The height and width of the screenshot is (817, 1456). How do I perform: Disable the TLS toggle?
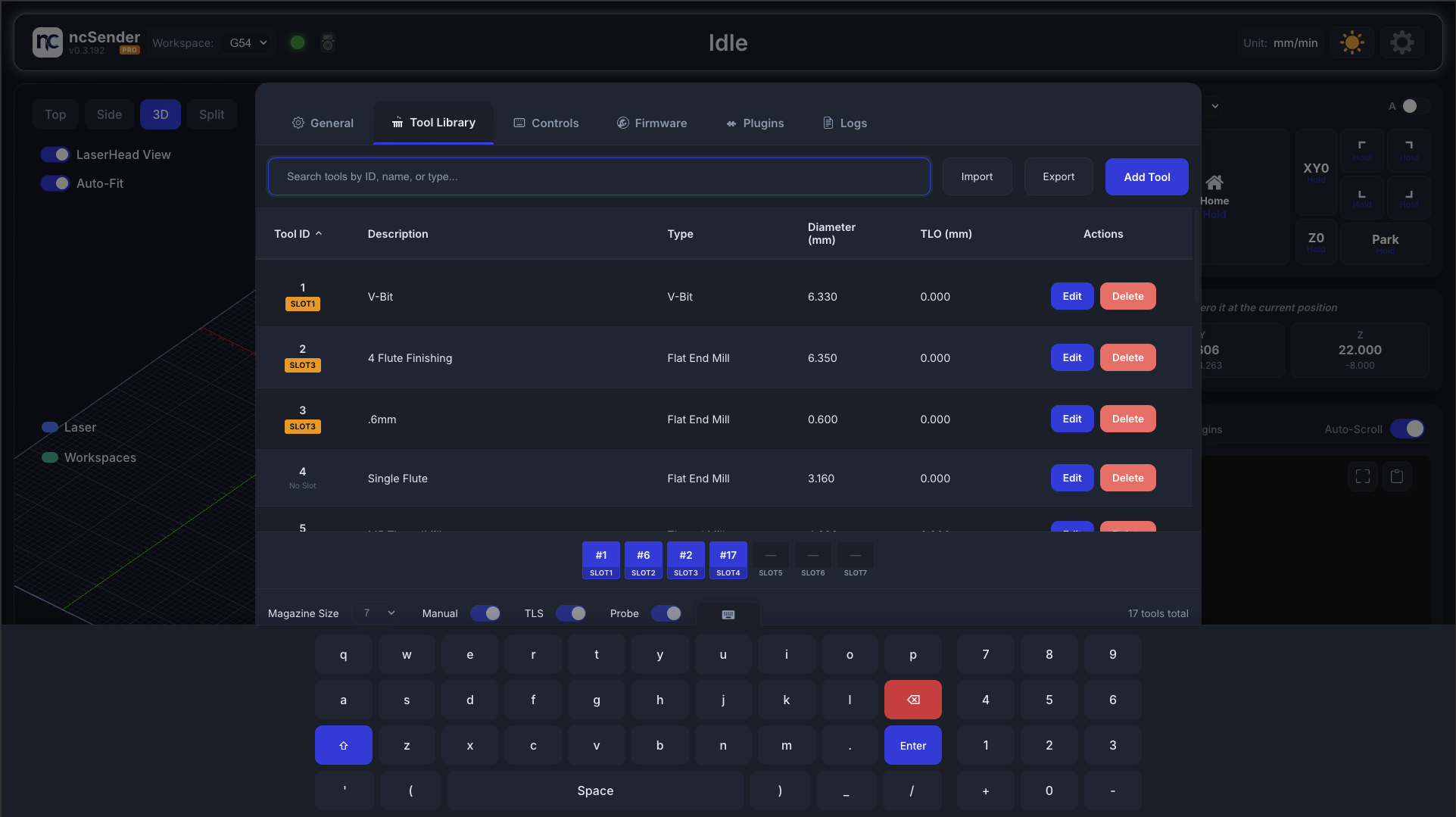tap(571, 613)
